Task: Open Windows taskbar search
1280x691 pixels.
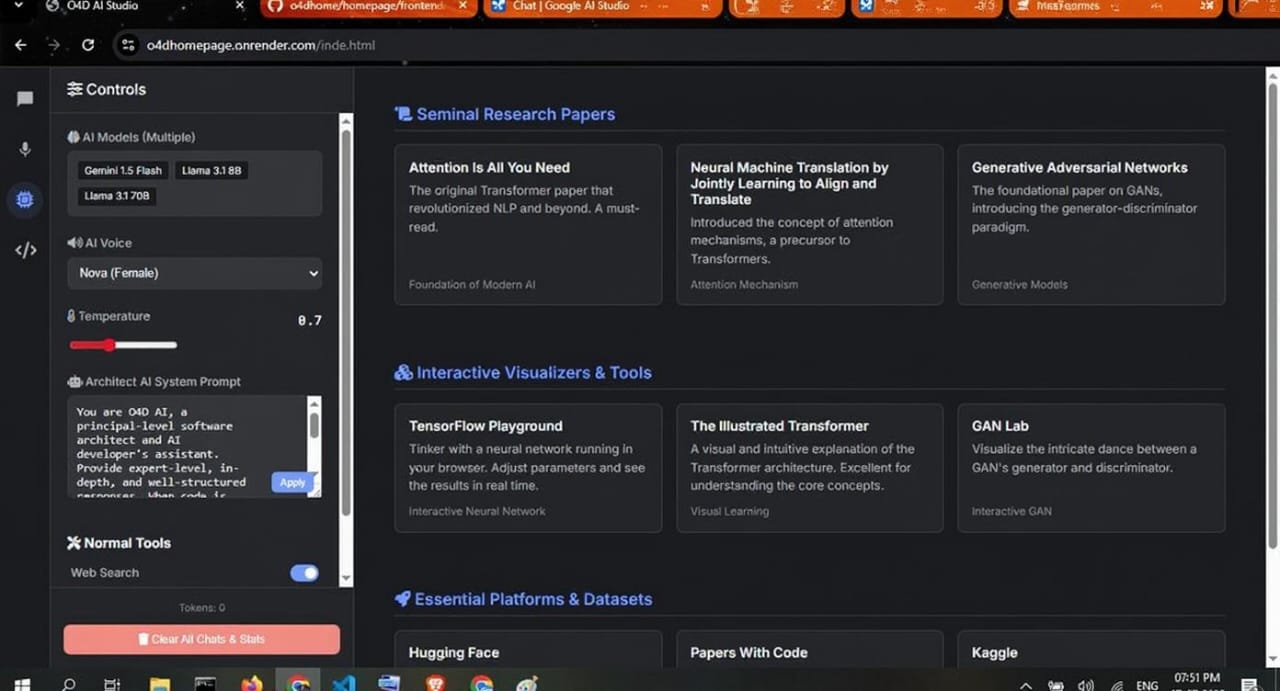Action: (69, 685)
